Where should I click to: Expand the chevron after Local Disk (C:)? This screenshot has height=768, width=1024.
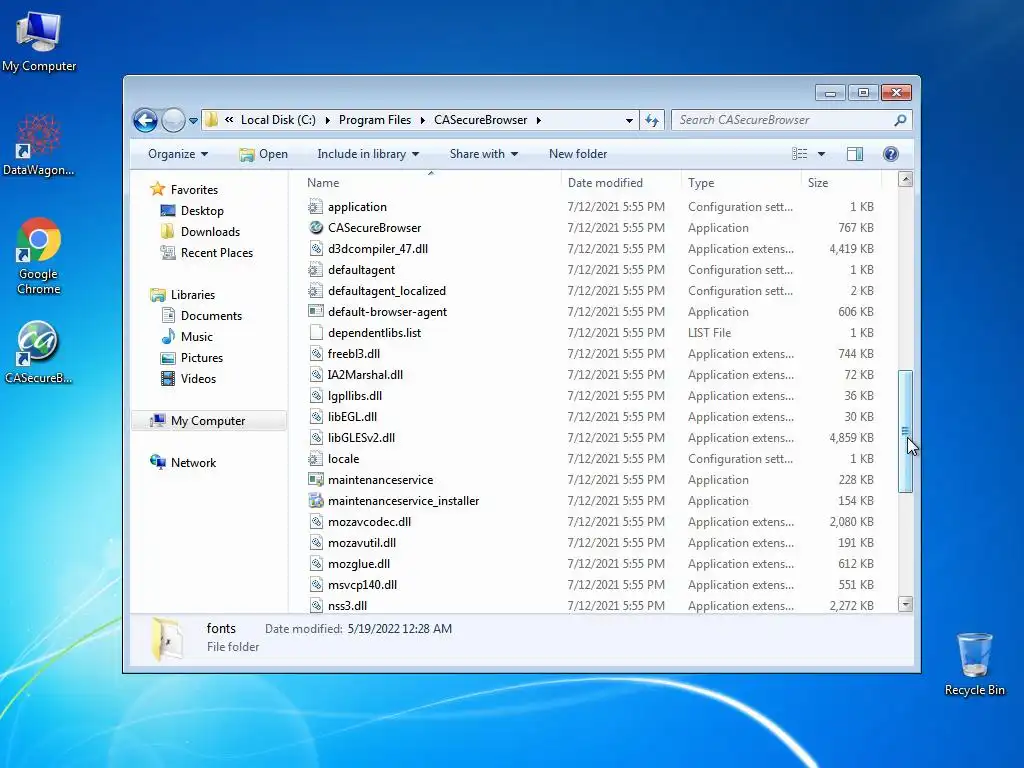pos(327,120)
